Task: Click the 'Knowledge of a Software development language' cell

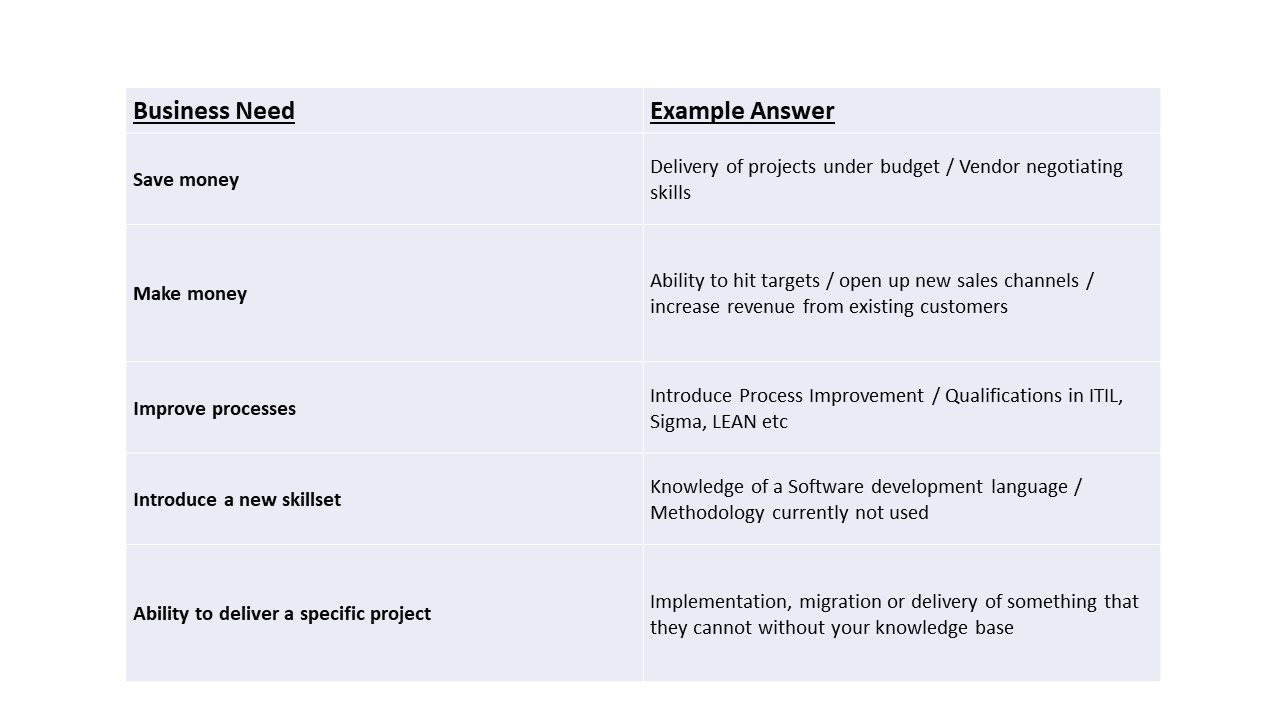Action: [901, 499]
